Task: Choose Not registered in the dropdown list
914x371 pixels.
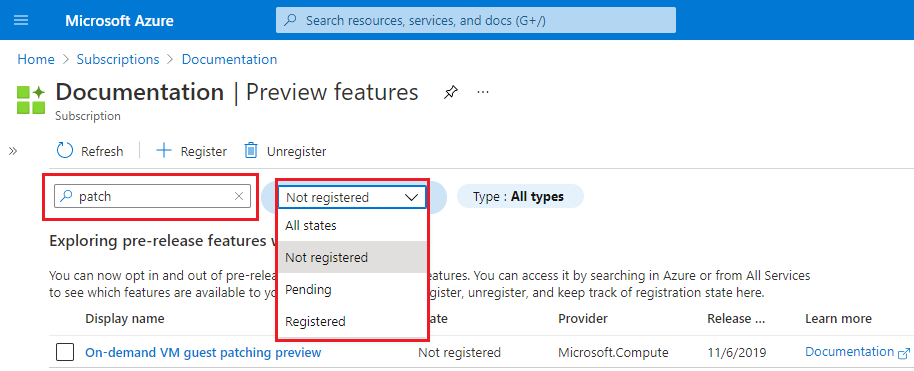Action: (x=353, y=257)
